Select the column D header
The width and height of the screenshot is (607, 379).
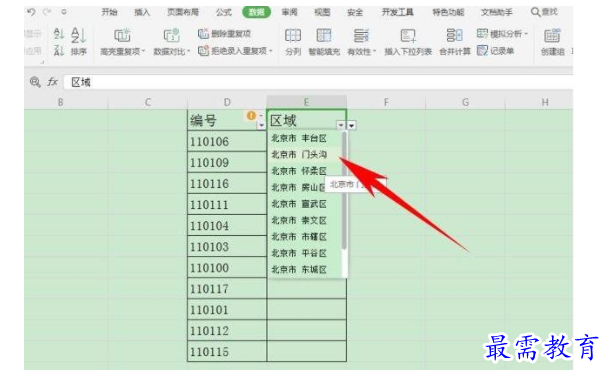[227, 102]
